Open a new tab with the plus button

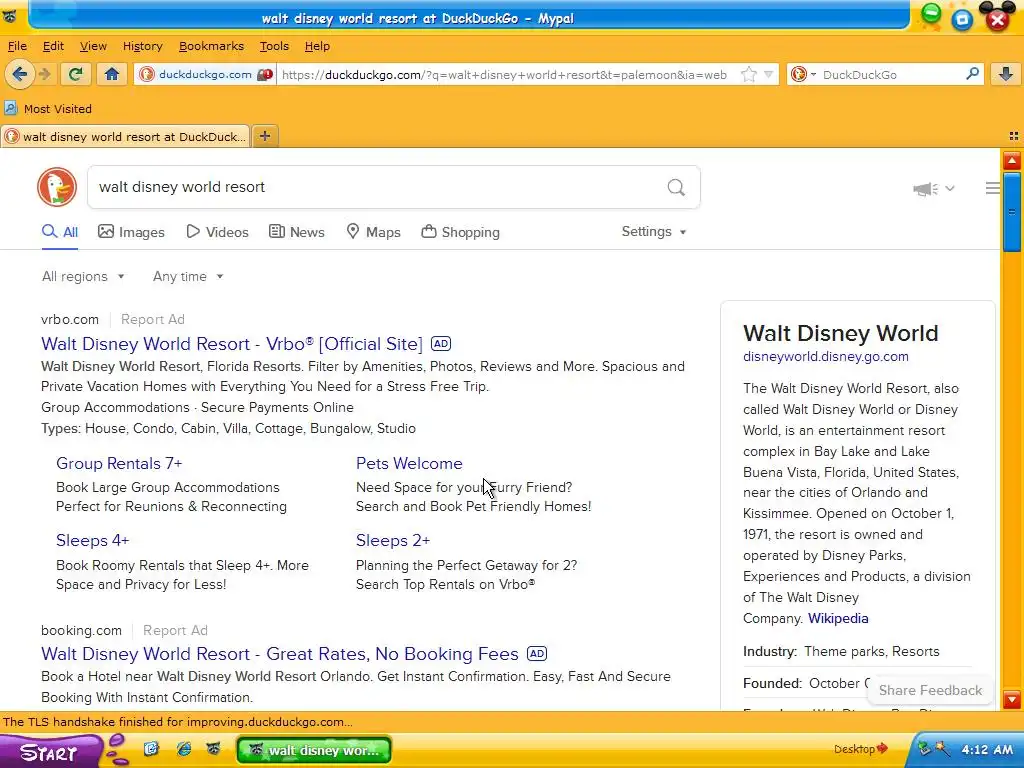(x=264, y=136)
